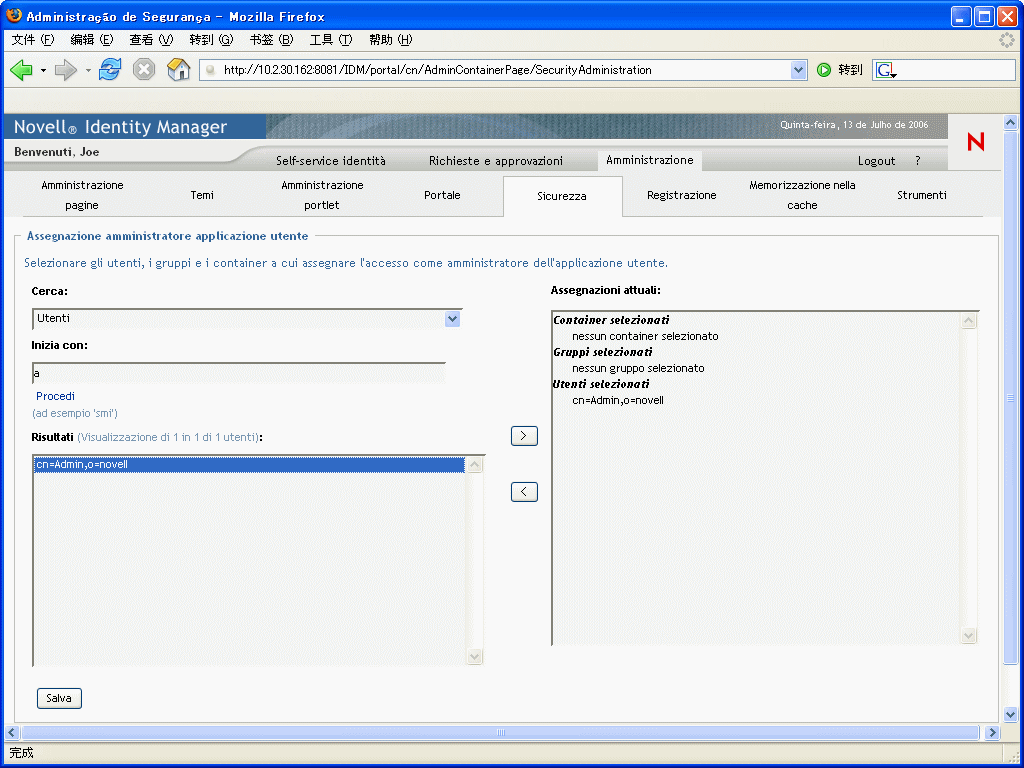Expand the address bar URL history dropdown
The image size is (1024, 768).
(798, 70)
